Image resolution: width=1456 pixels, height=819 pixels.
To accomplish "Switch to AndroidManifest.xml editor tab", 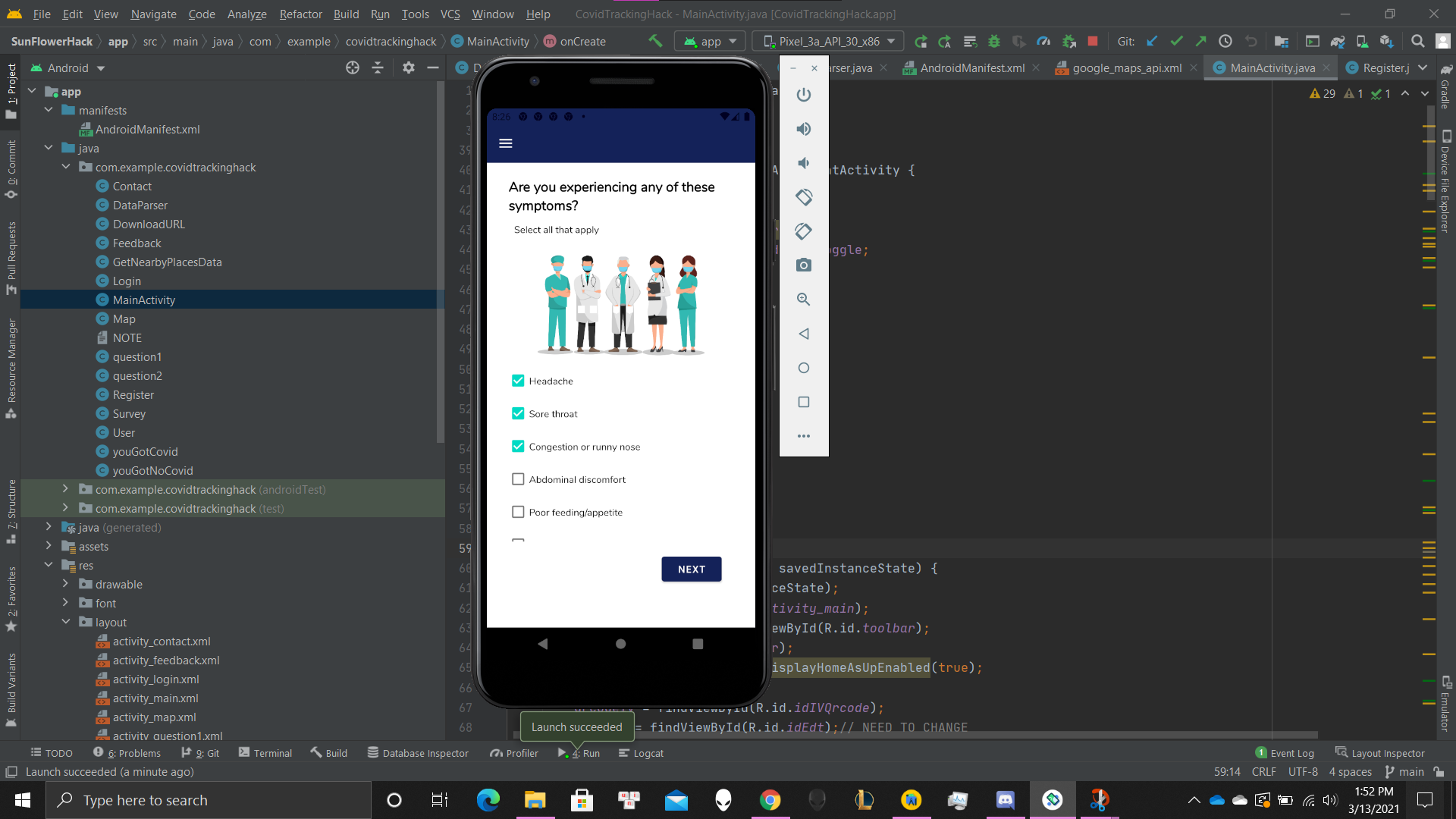I will (x=971, y=68).
